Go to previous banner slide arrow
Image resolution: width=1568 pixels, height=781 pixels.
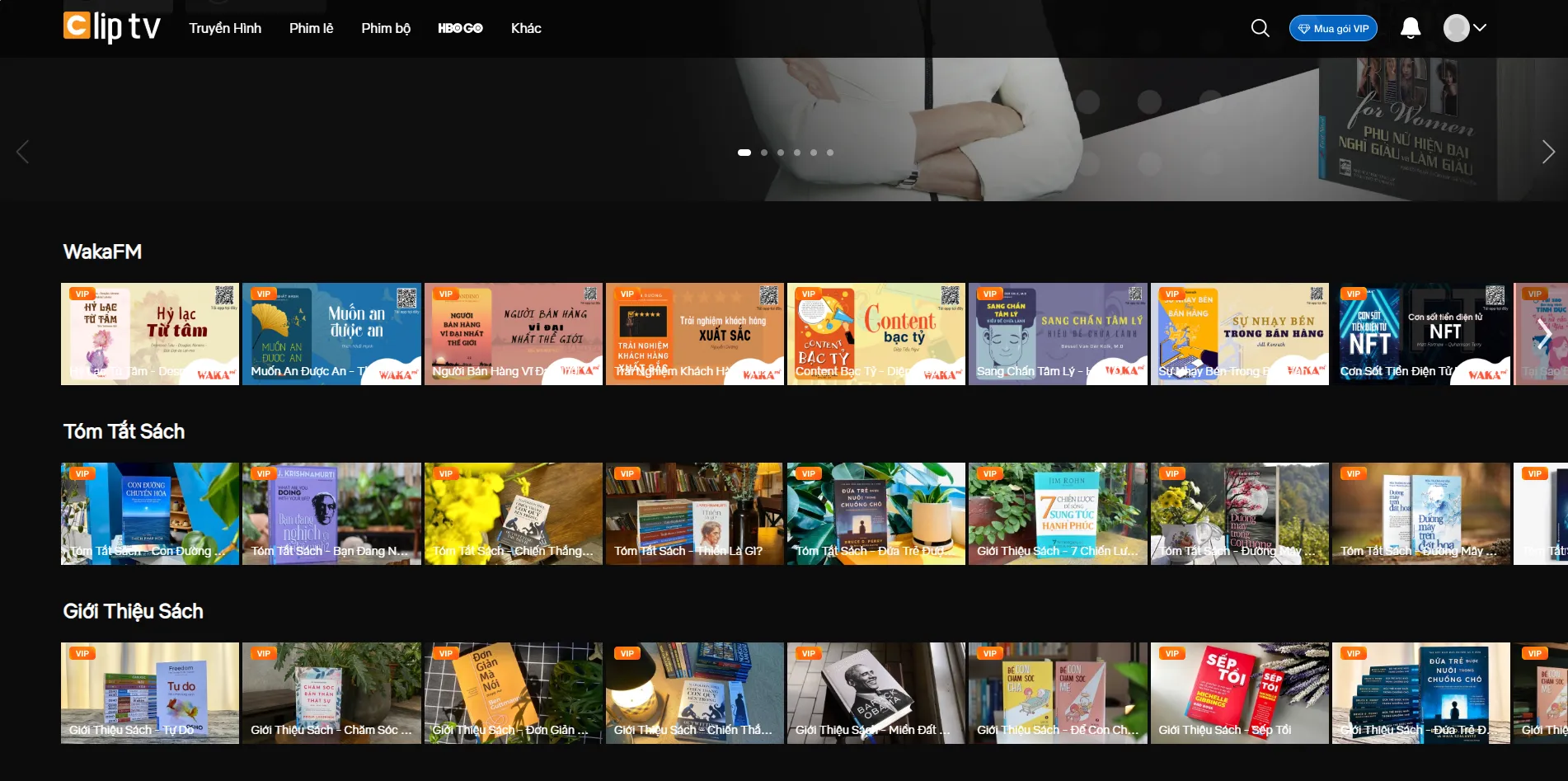click(23, 152)
